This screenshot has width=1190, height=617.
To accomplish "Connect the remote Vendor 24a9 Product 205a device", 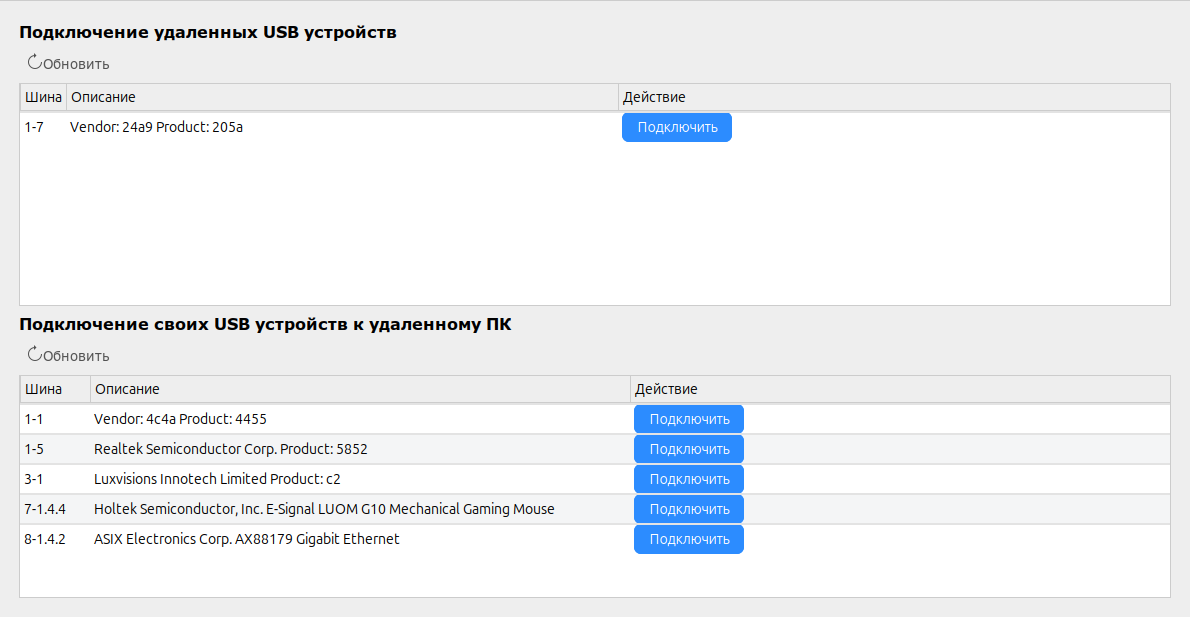I will 676,127.
